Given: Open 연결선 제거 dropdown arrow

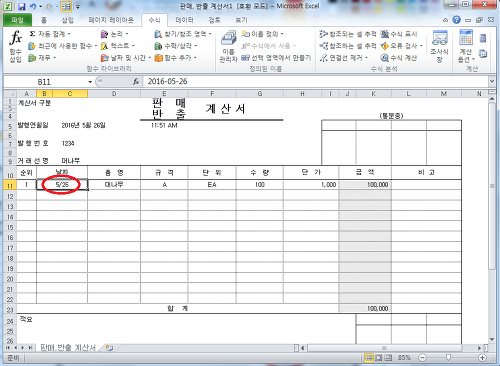Looking at the screenshot, I should (366, 58).
